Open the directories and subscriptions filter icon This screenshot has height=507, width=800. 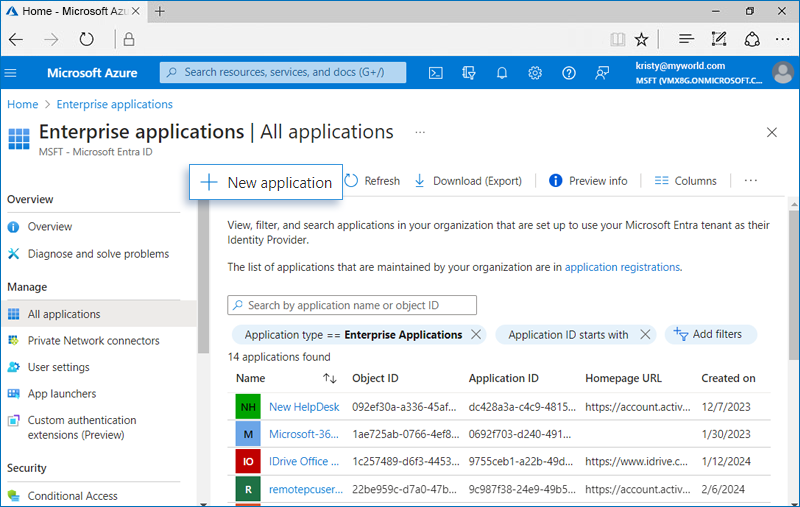point(469,73)
